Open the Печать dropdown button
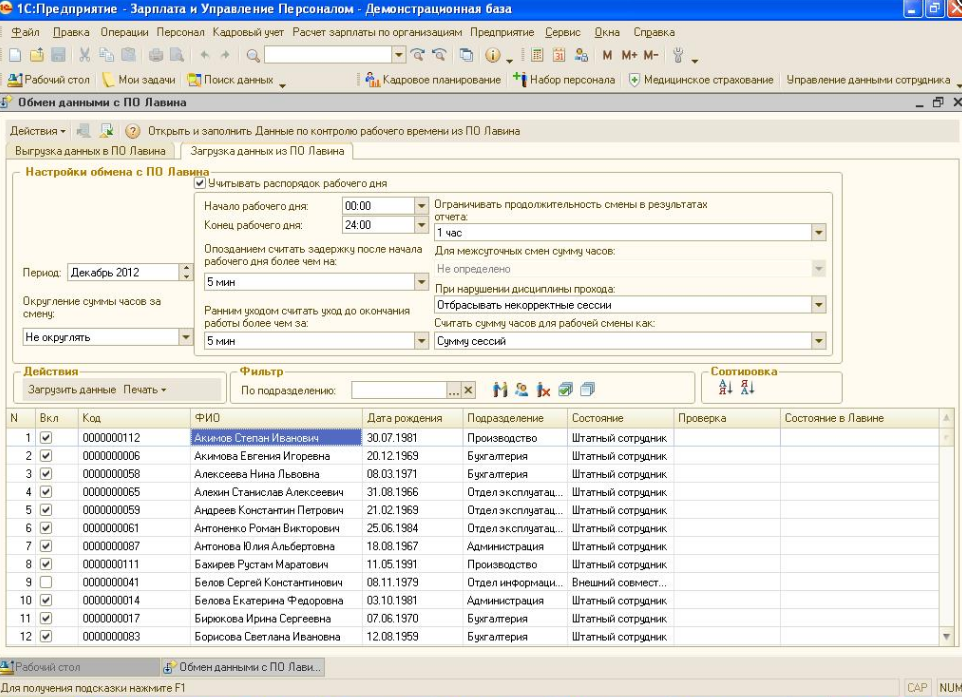962x697 pixels. [145, 389]
